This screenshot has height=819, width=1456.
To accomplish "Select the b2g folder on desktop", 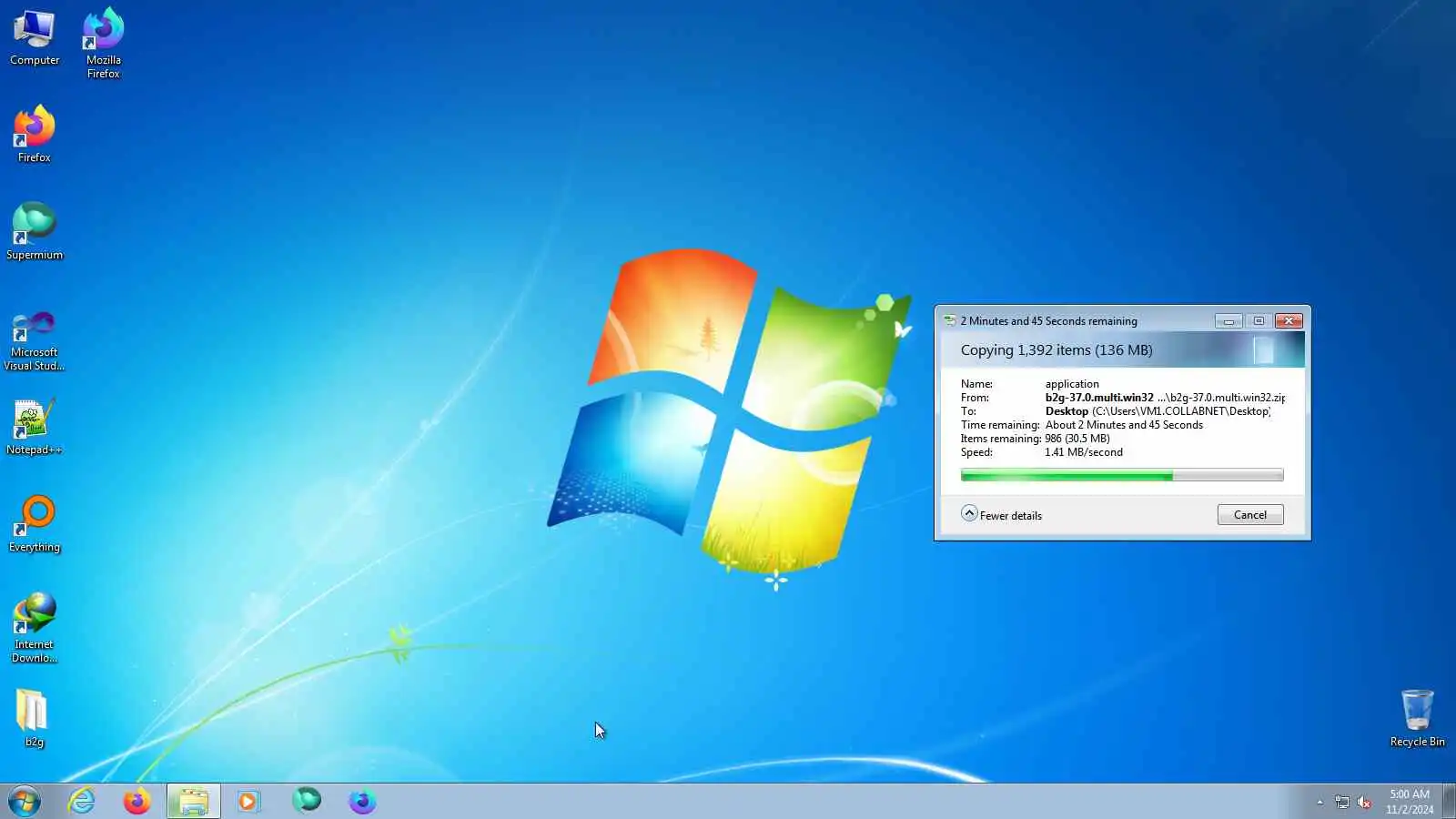I will click(x=34, y=719).
